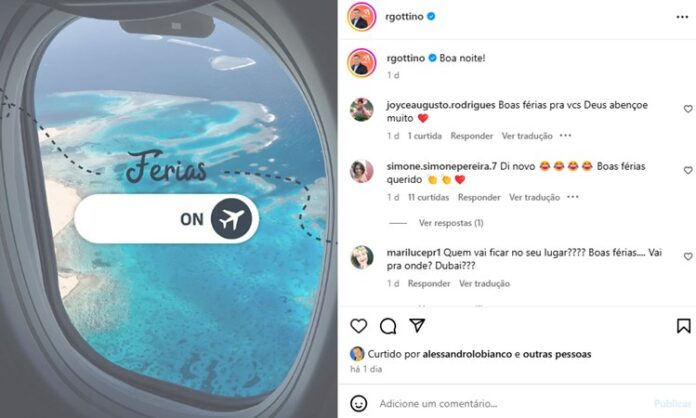Open comments via the speech bubble icon
696x418 pixels.
click(x=388, y=326)
